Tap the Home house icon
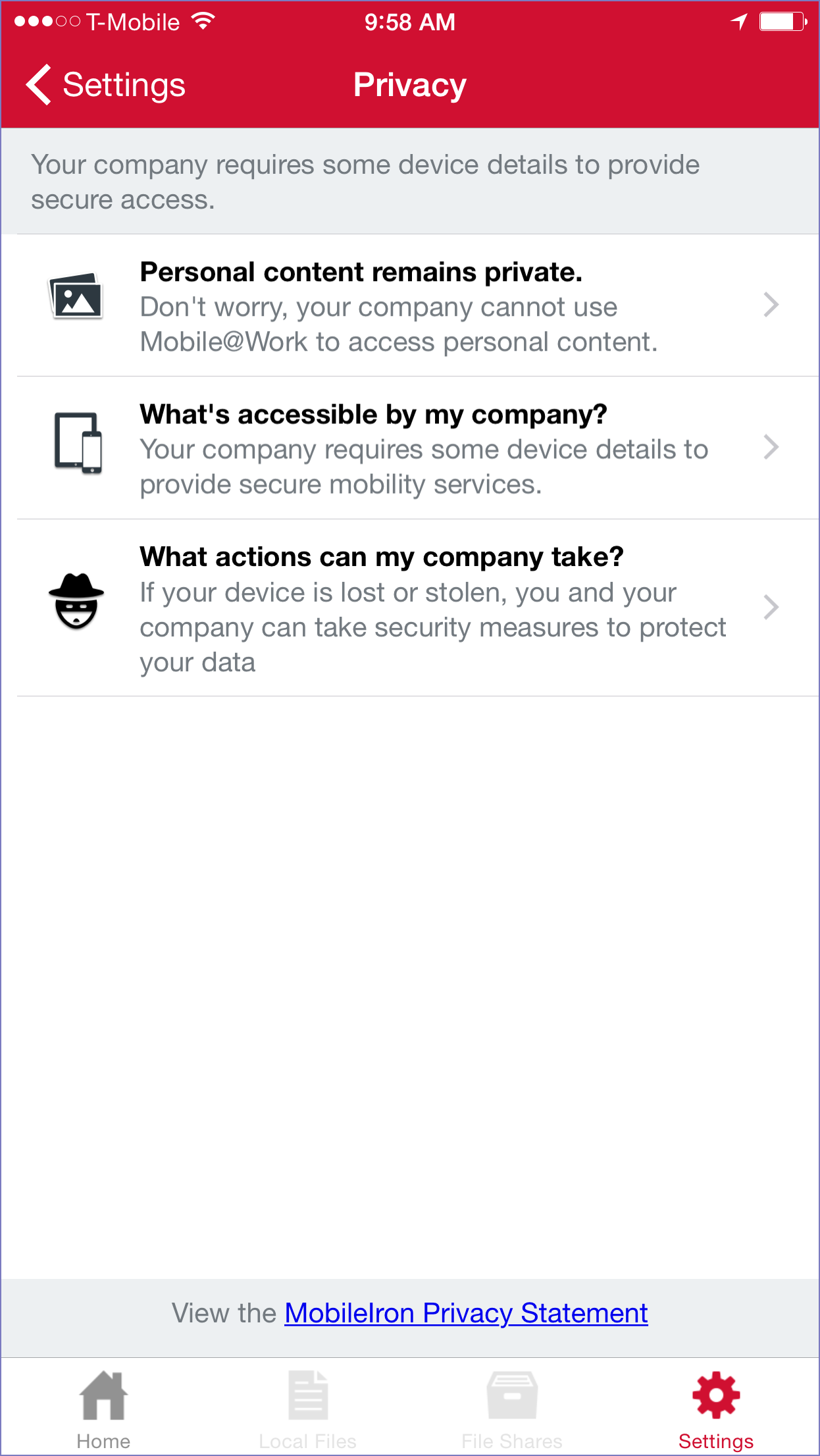The height and width of the screenshot is (1456, 820). click(x=103, y=1395)
